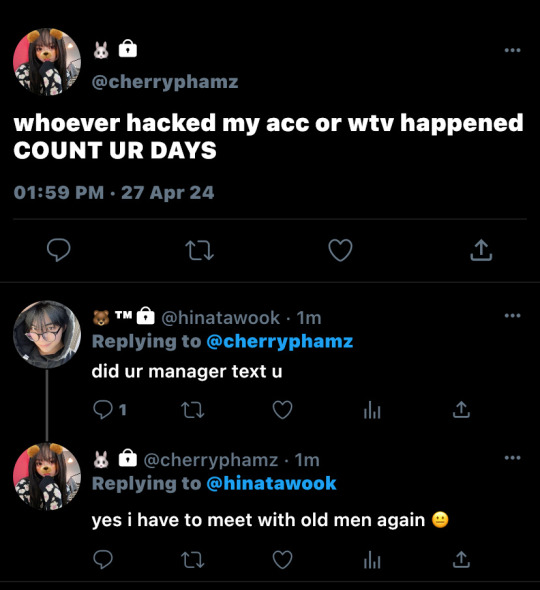Reply to the old men again tweet

click(x=103, y=559)
